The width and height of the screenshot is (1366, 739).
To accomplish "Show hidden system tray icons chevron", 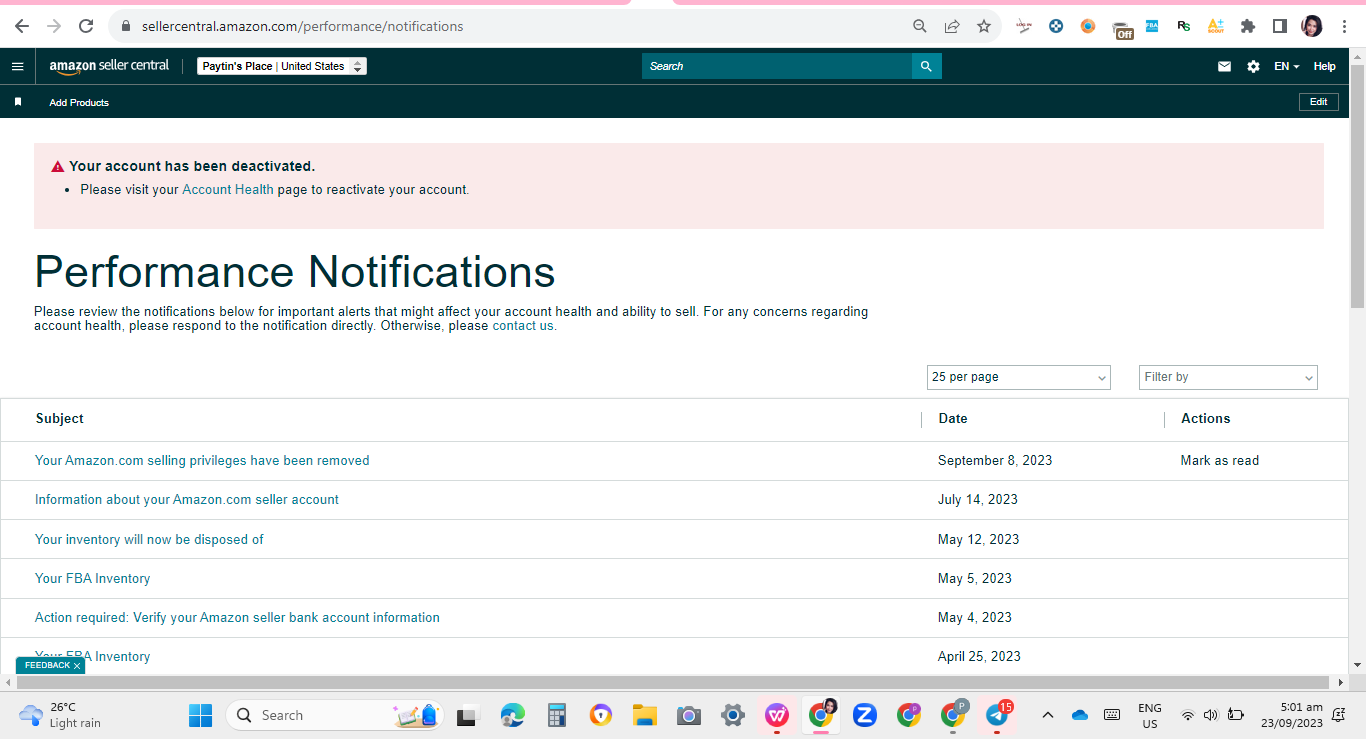I will point(1047,715).
